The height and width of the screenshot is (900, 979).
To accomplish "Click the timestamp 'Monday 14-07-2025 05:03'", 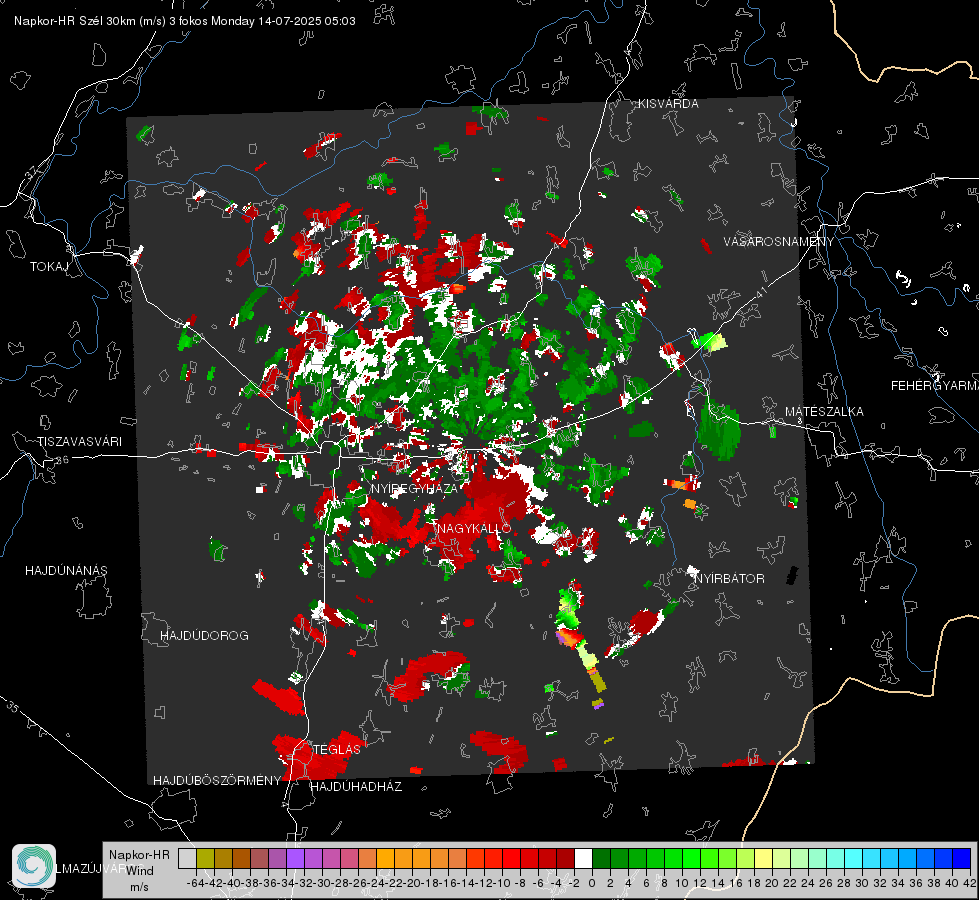I will (283, 21).
